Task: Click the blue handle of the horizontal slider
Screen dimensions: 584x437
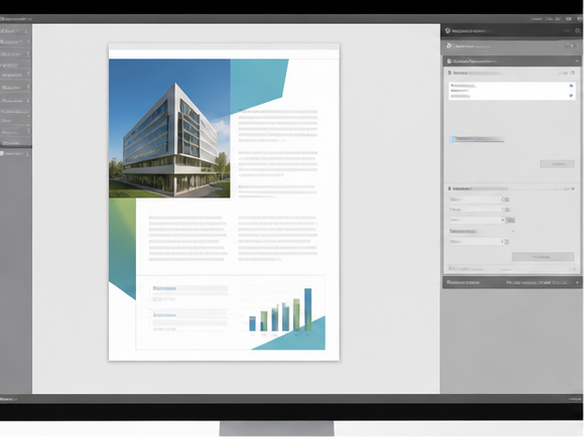Action: point(452,140)
